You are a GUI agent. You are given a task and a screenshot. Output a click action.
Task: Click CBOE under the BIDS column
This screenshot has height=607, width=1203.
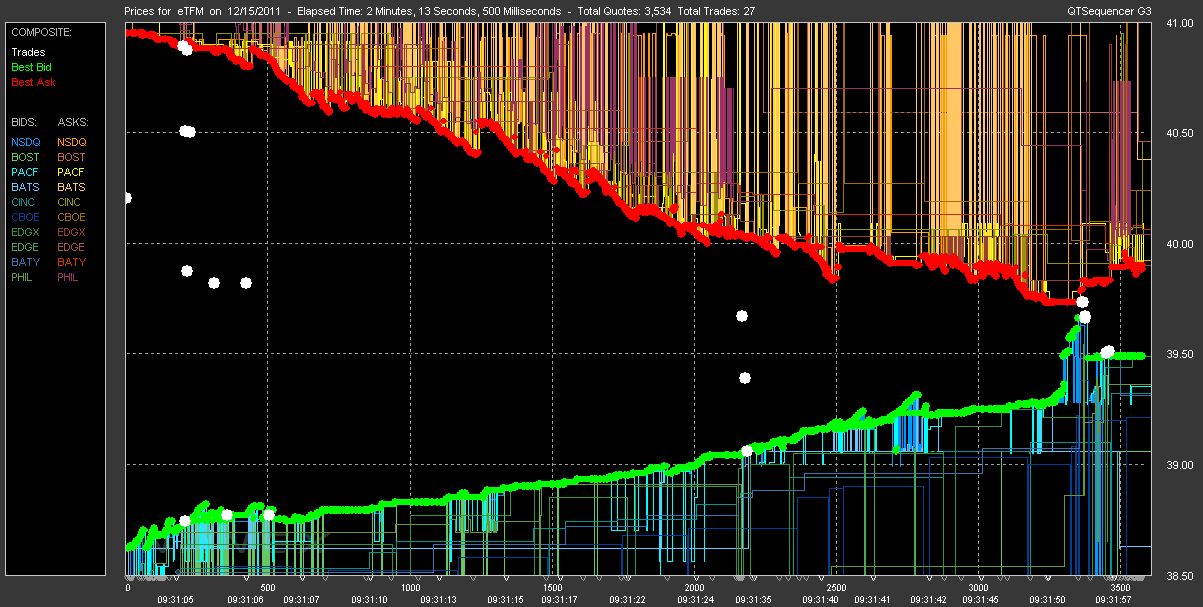(26, 217)
